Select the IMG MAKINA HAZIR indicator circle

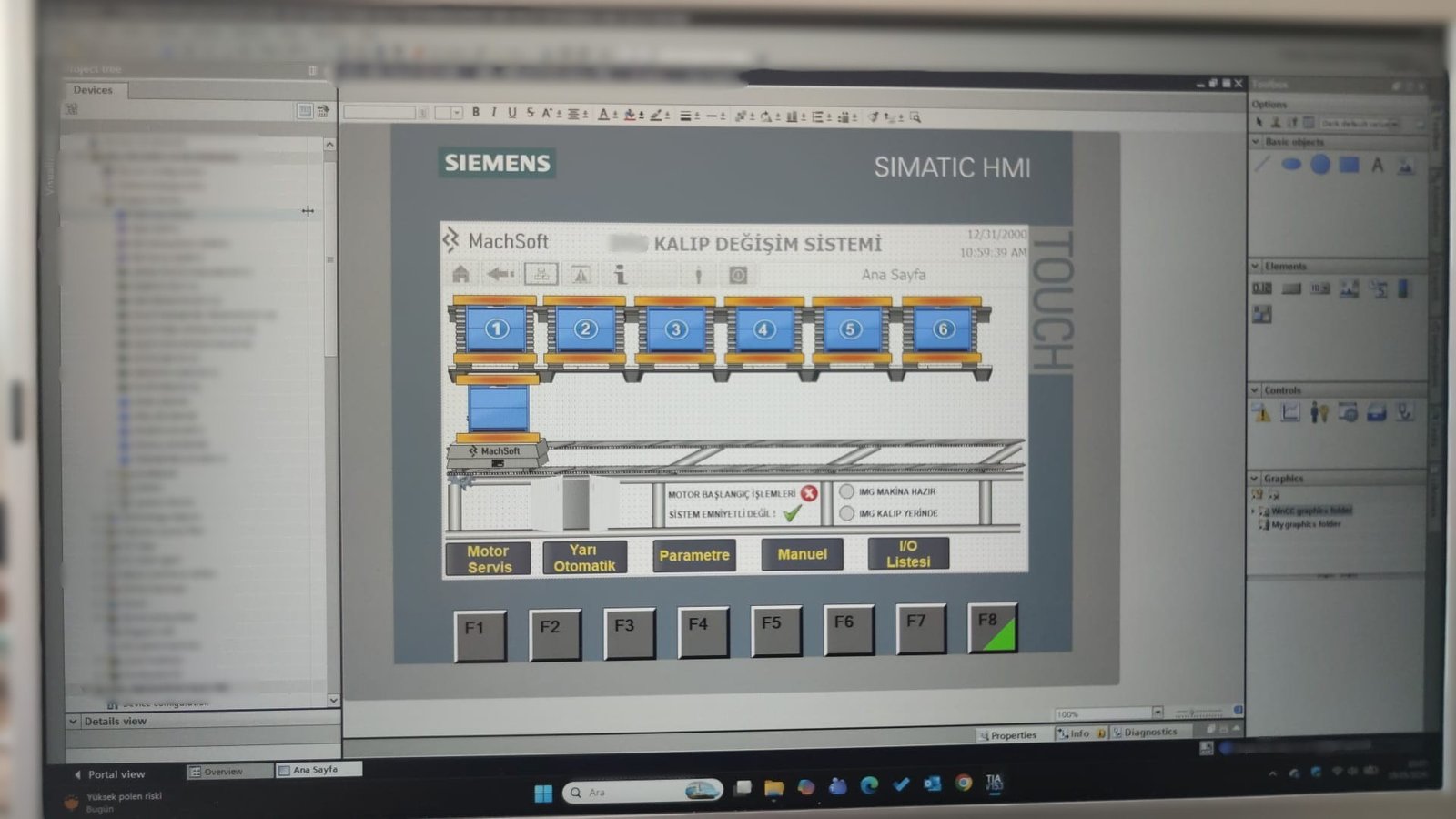pyautogui.click(x=847, y=491)
